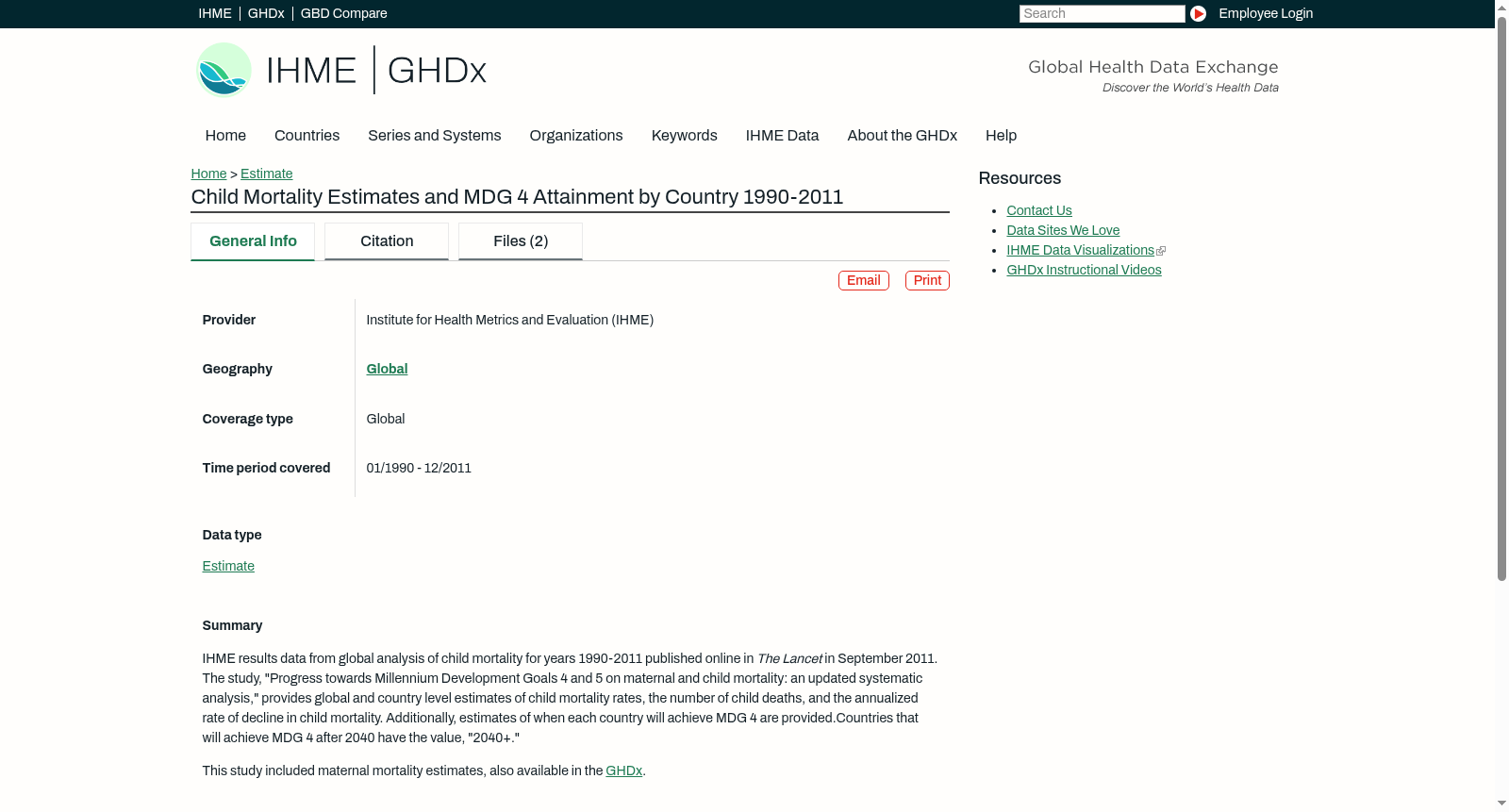
Task: Click the 'Time period covered' label
Action: (x=266, y=468)
